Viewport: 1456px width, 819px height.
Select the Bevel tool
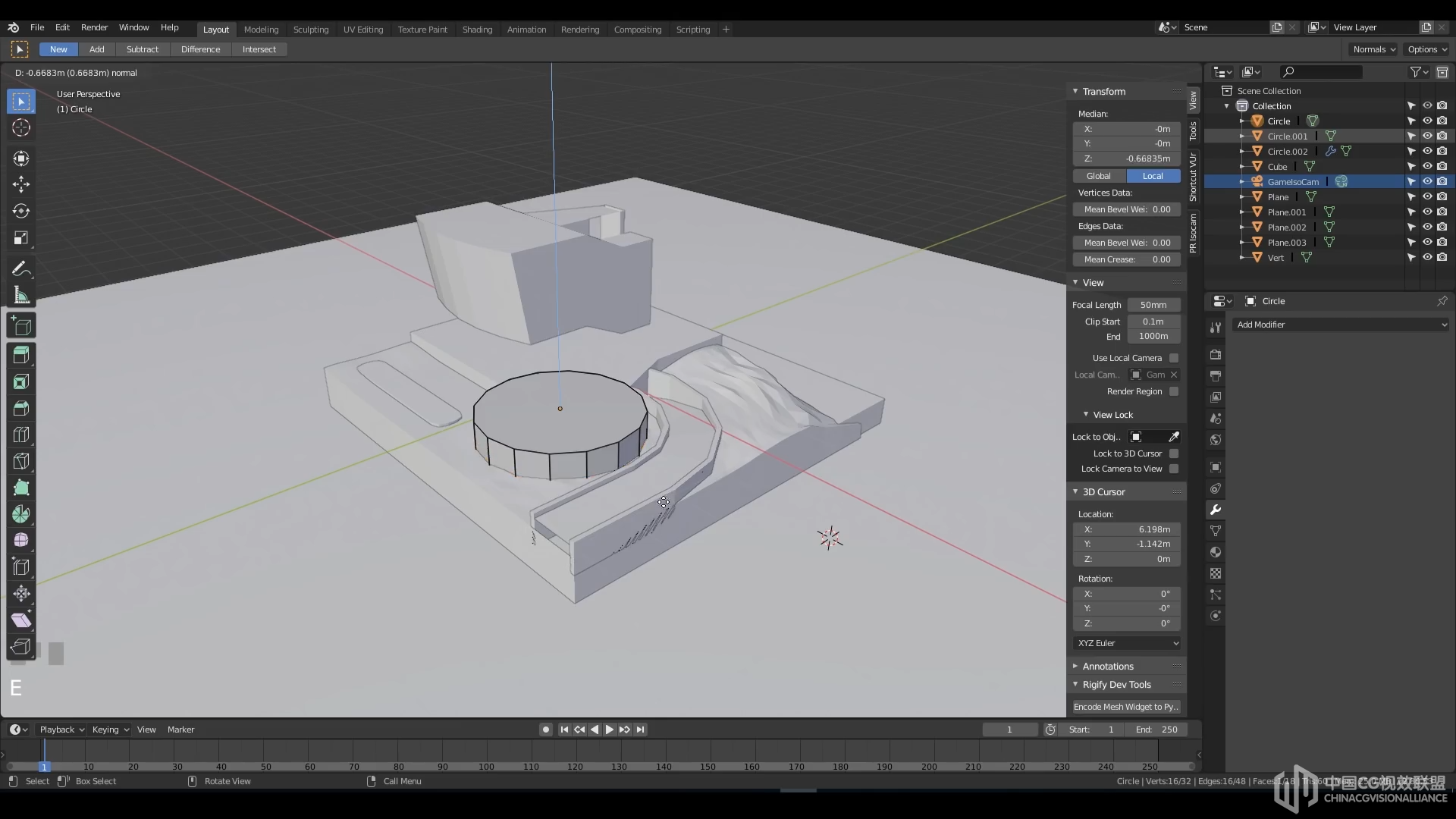click(21, 408)
